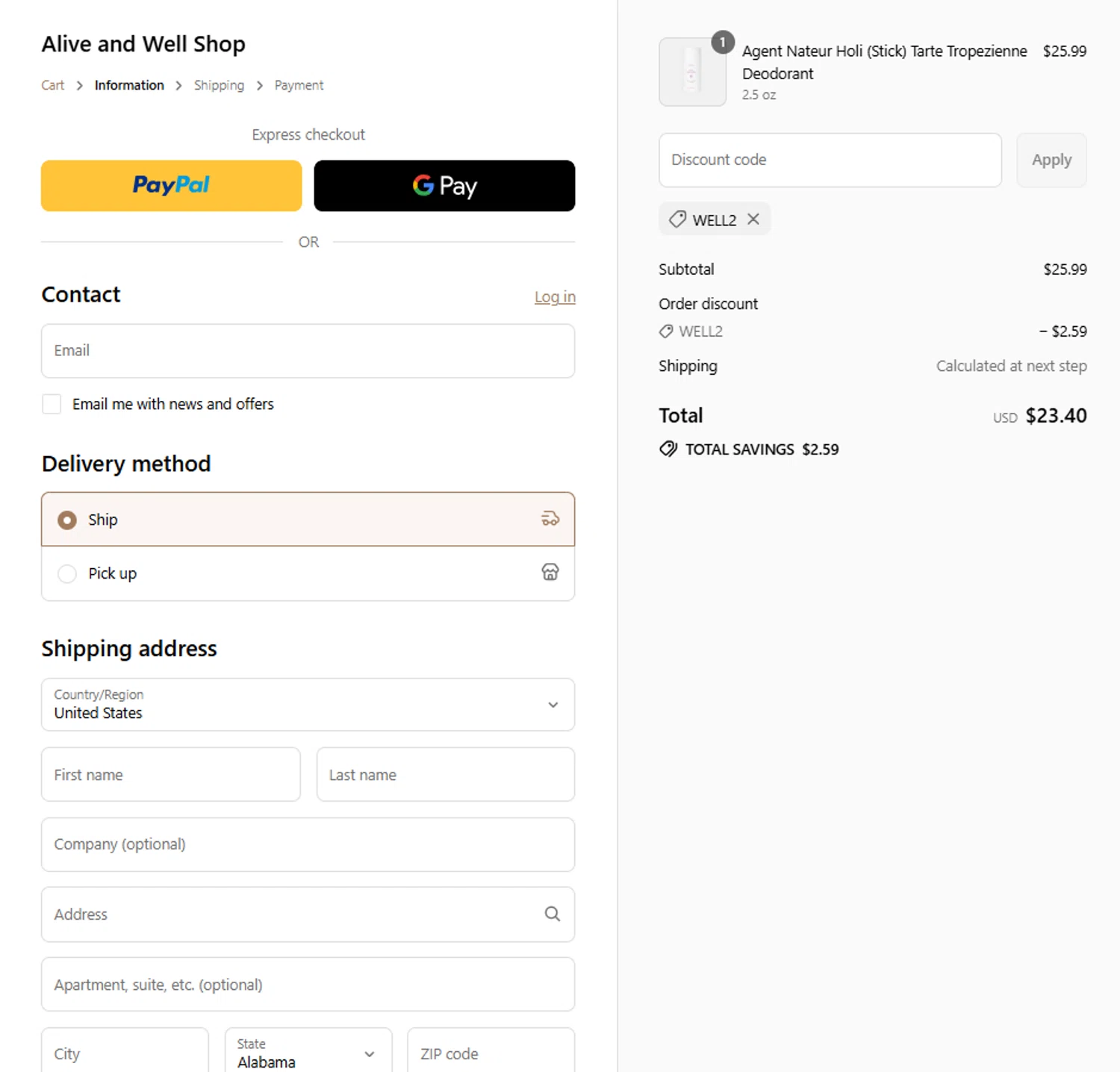The height and width of the screenshot is (1072, 1120).
Task: Tick Email me with news and offers
Action: point(52,404)
